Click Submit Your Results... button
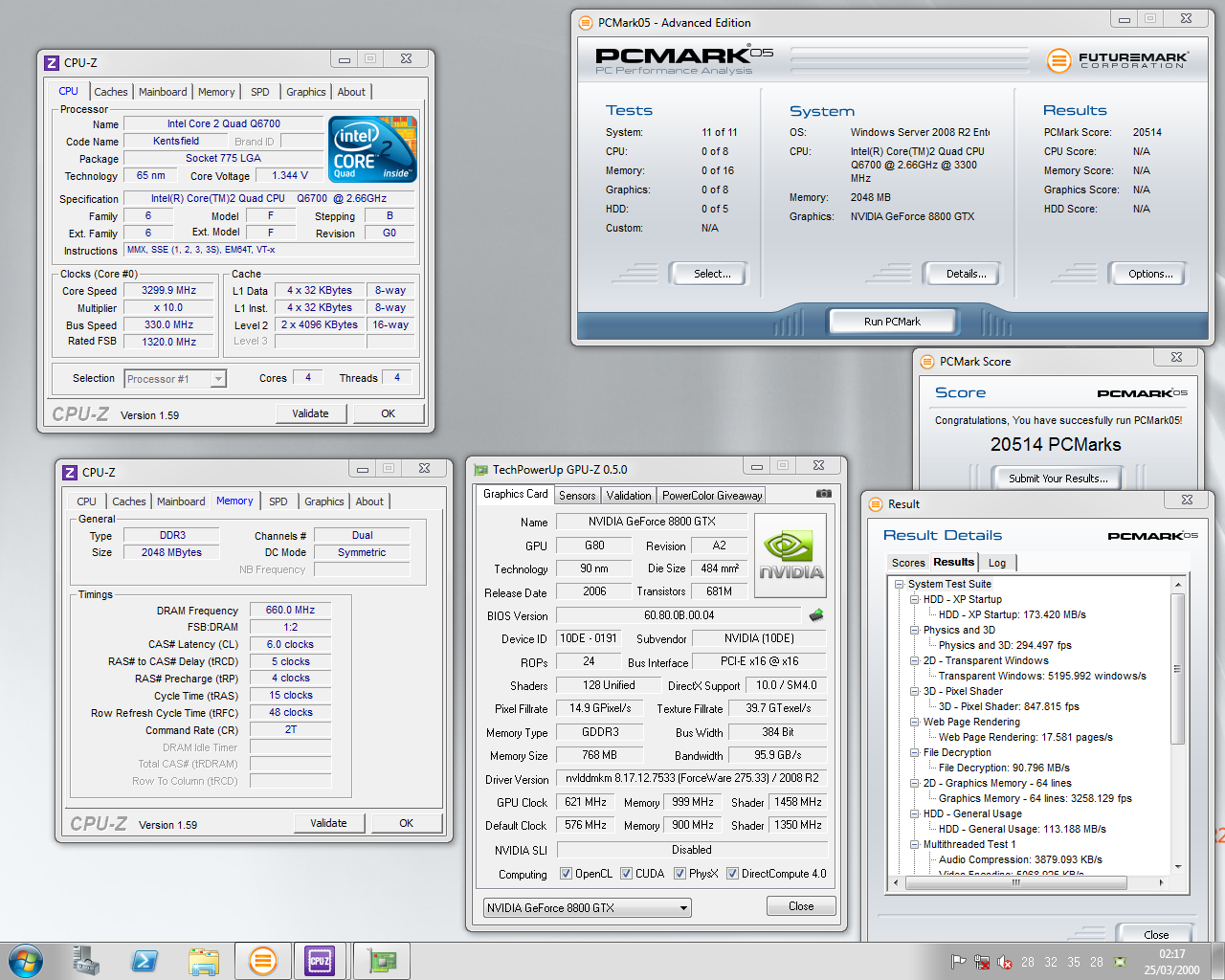This screenshot has height=980, width=1225. [x=1058, y=479]
